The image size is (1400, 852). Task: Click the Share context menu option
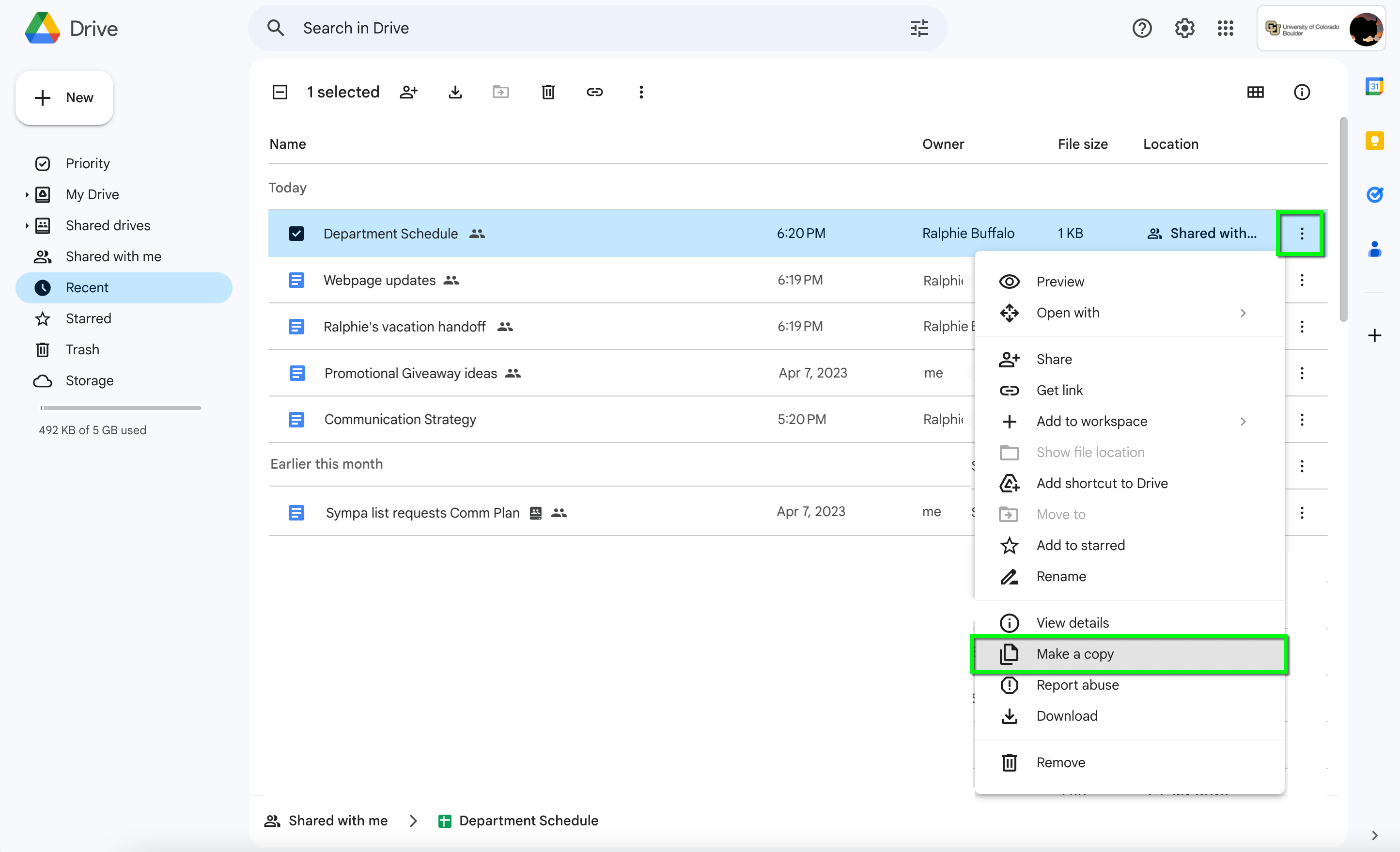pyautogui.click(x=1054, y=359)
